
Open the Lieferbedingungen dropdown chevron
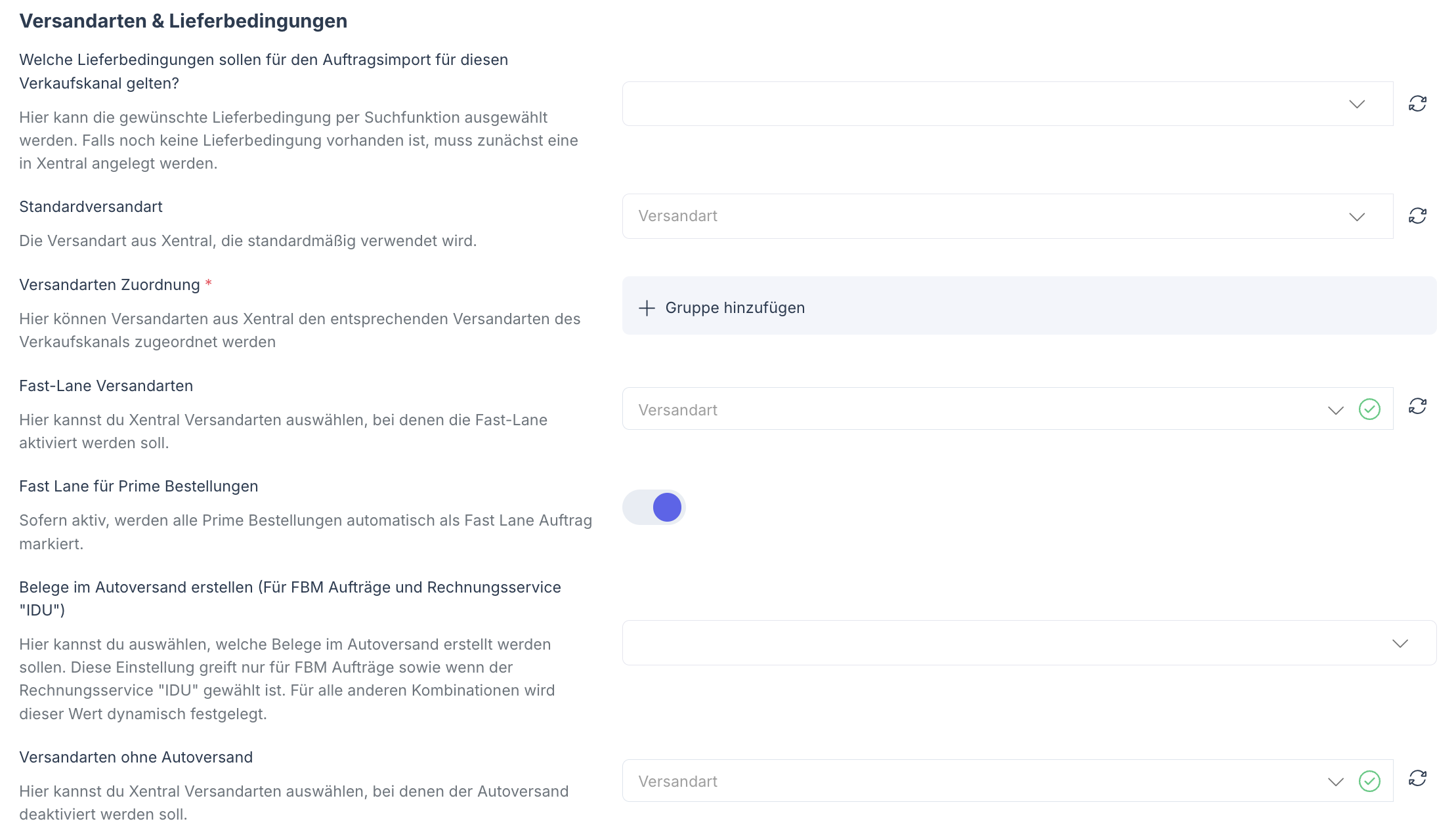click(x=1357, y=104)
